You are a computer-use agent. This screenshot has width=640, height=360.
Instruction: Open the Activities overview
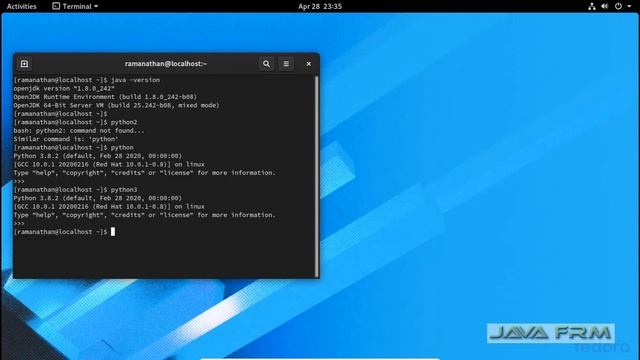coord(22,6)
